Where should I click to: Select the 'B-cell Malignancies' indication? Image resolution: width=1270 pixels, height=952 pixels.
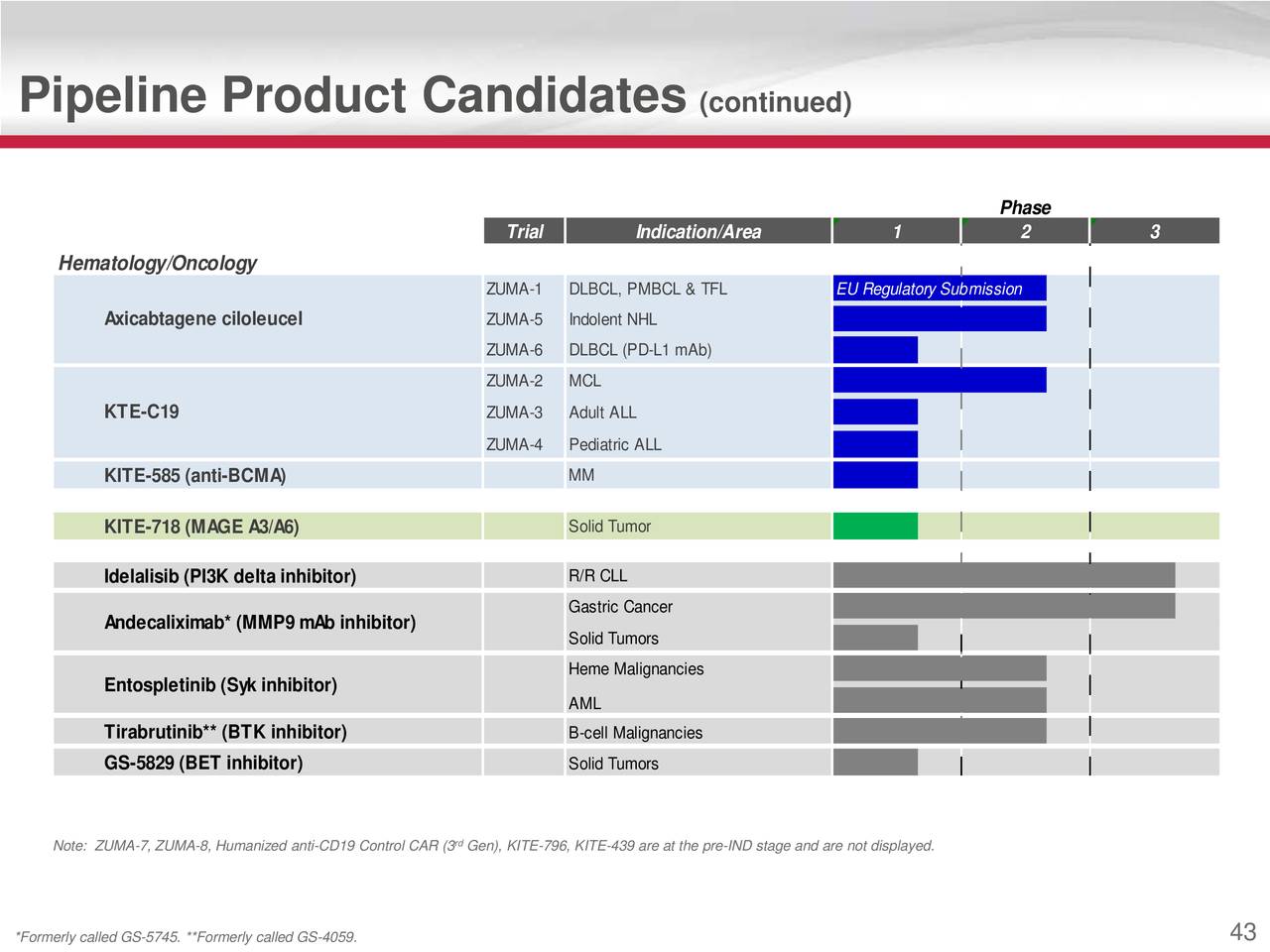coord(635,733)
